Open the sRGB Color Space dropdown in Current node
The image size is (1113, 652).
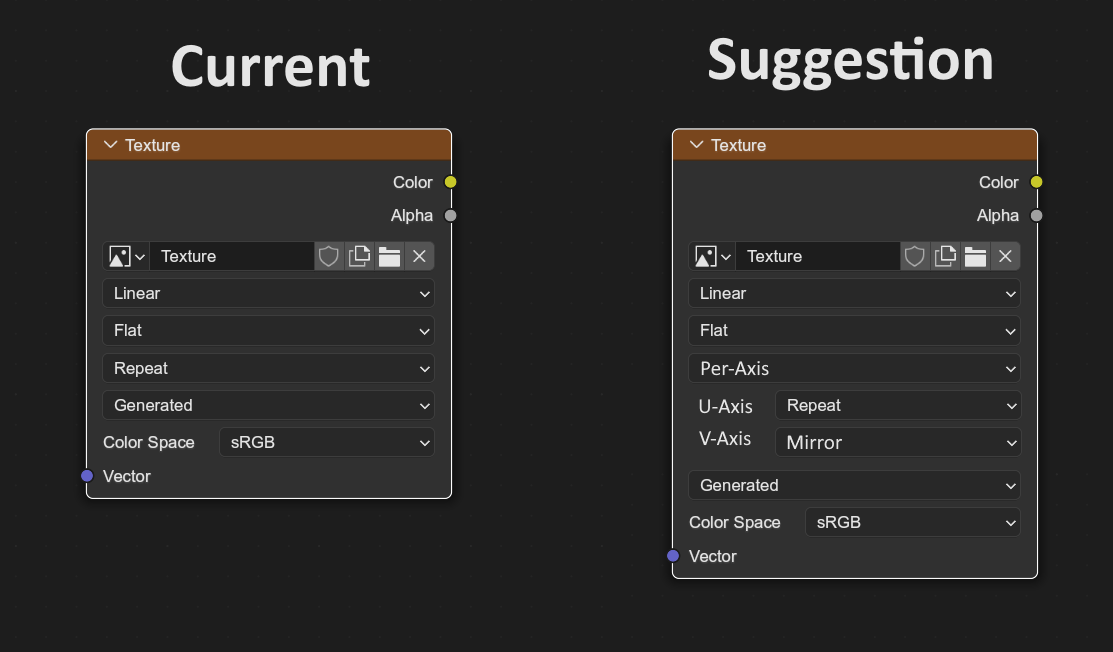coord(327,442)
